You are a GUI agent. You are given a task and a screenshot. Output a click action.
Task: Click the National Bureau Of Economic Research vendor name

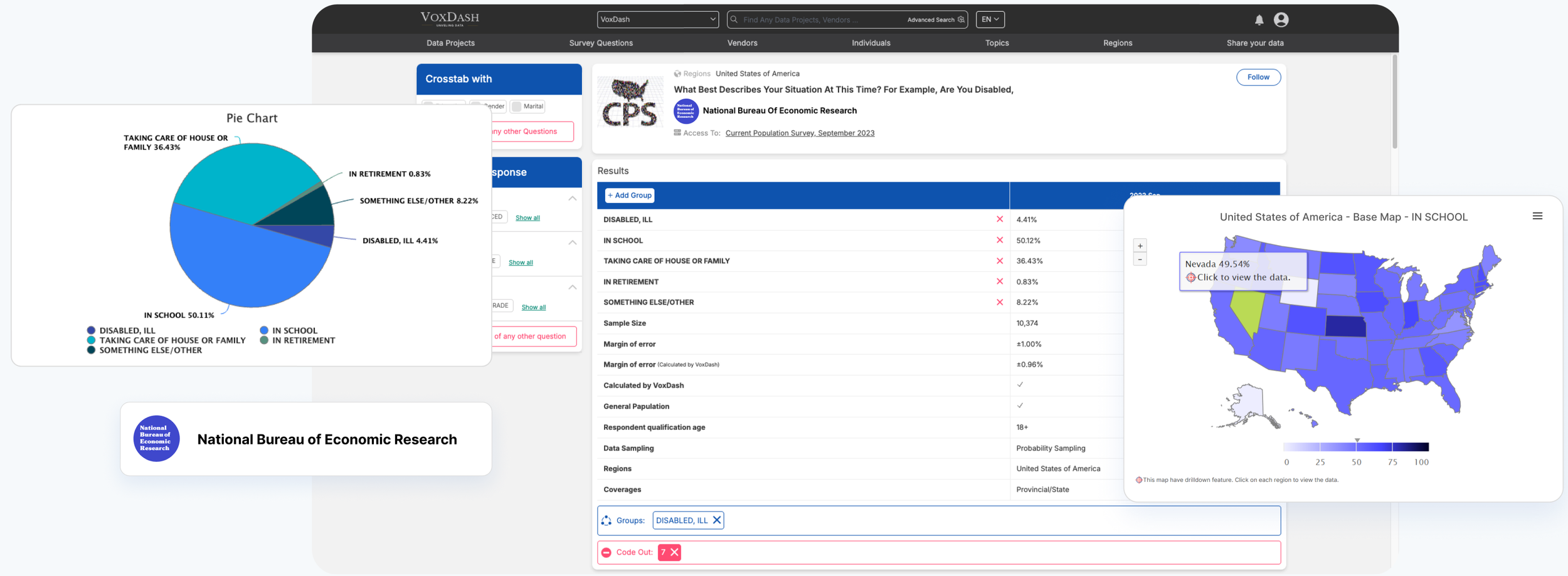(x=780, y=111)
